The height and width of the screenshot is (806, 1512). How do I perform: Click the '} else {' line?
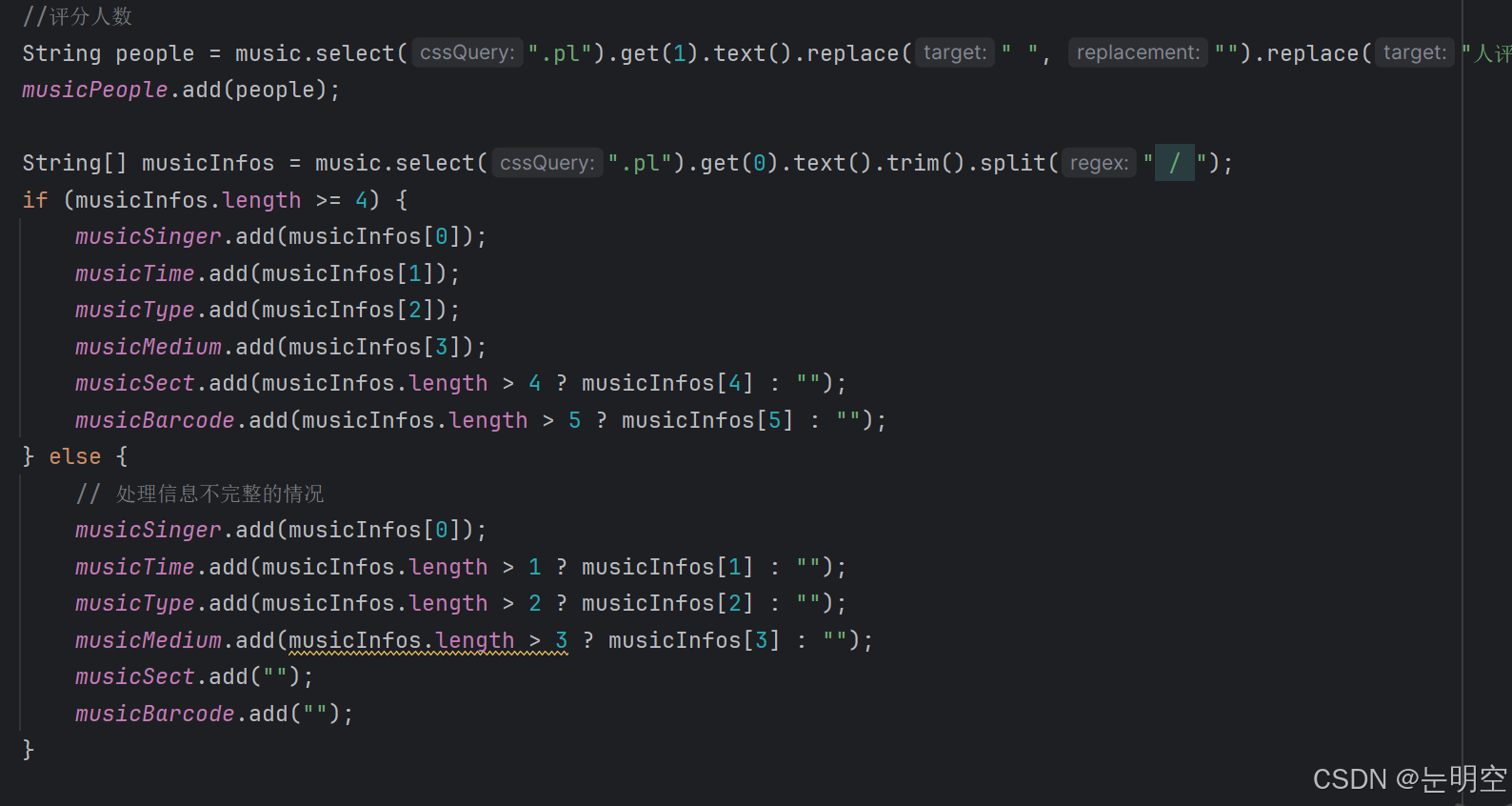(x=75, y=456)
